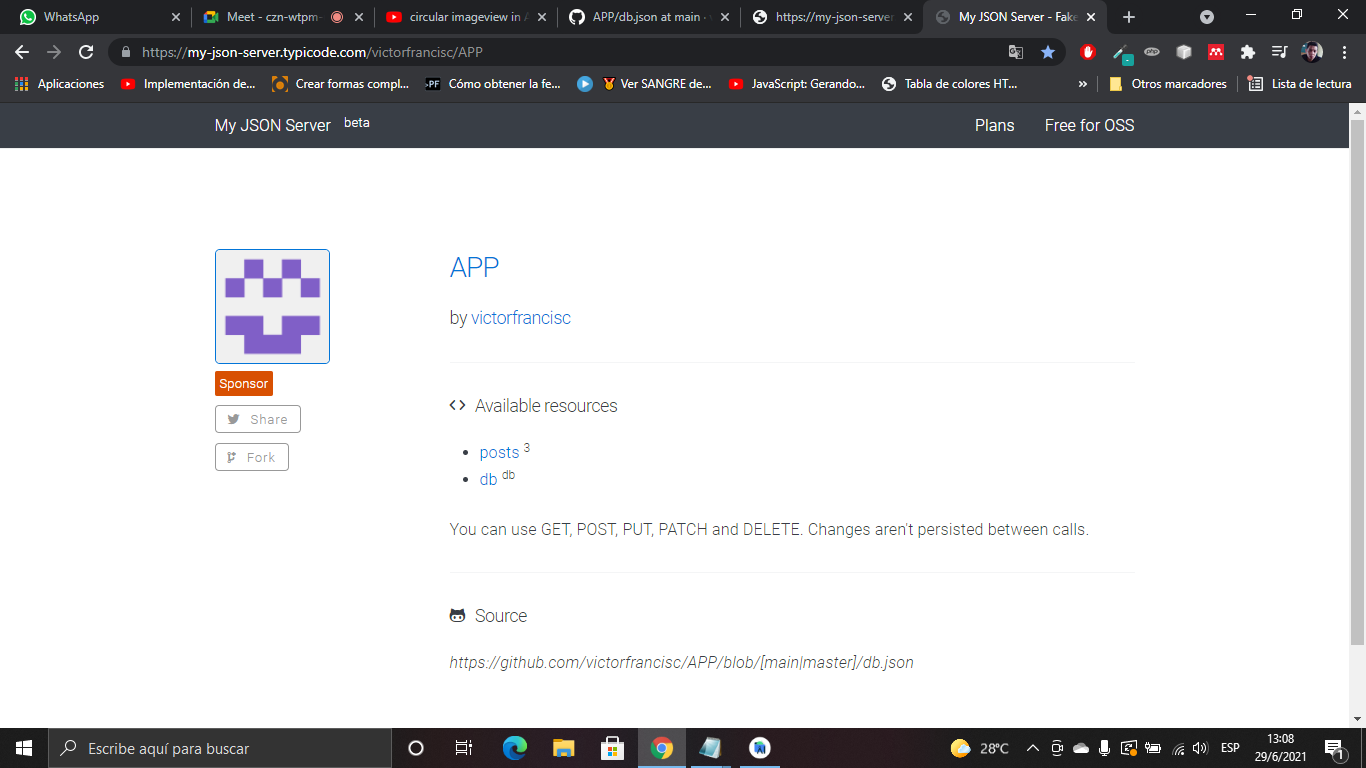Open the gray cube extension icon
Screen dimensions: 1366x768
(x=1184, y=52)
